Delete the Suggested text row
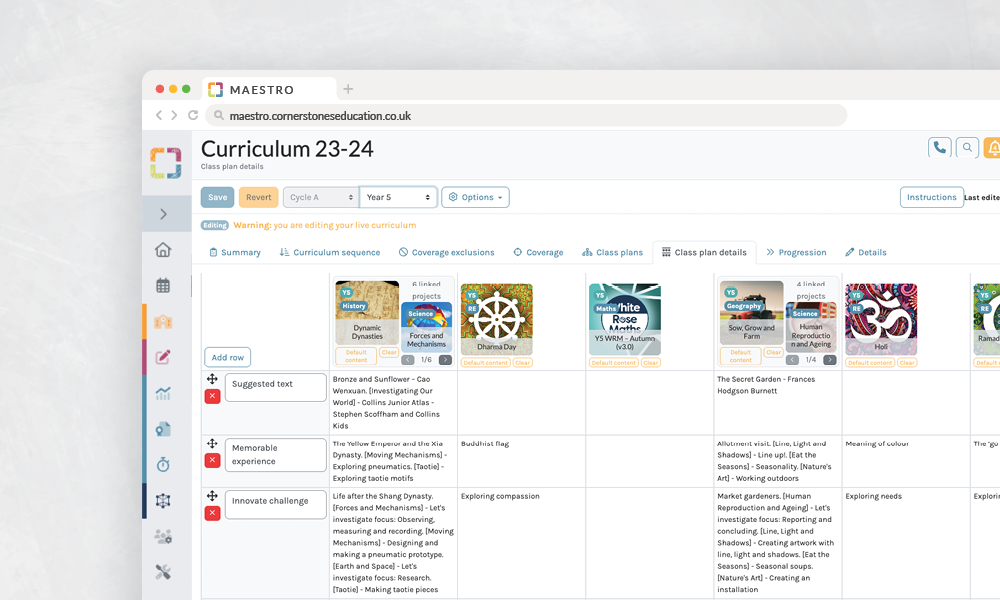This screenshot has width=1000, height=600. pyautogui.click(x=212, y=396)
